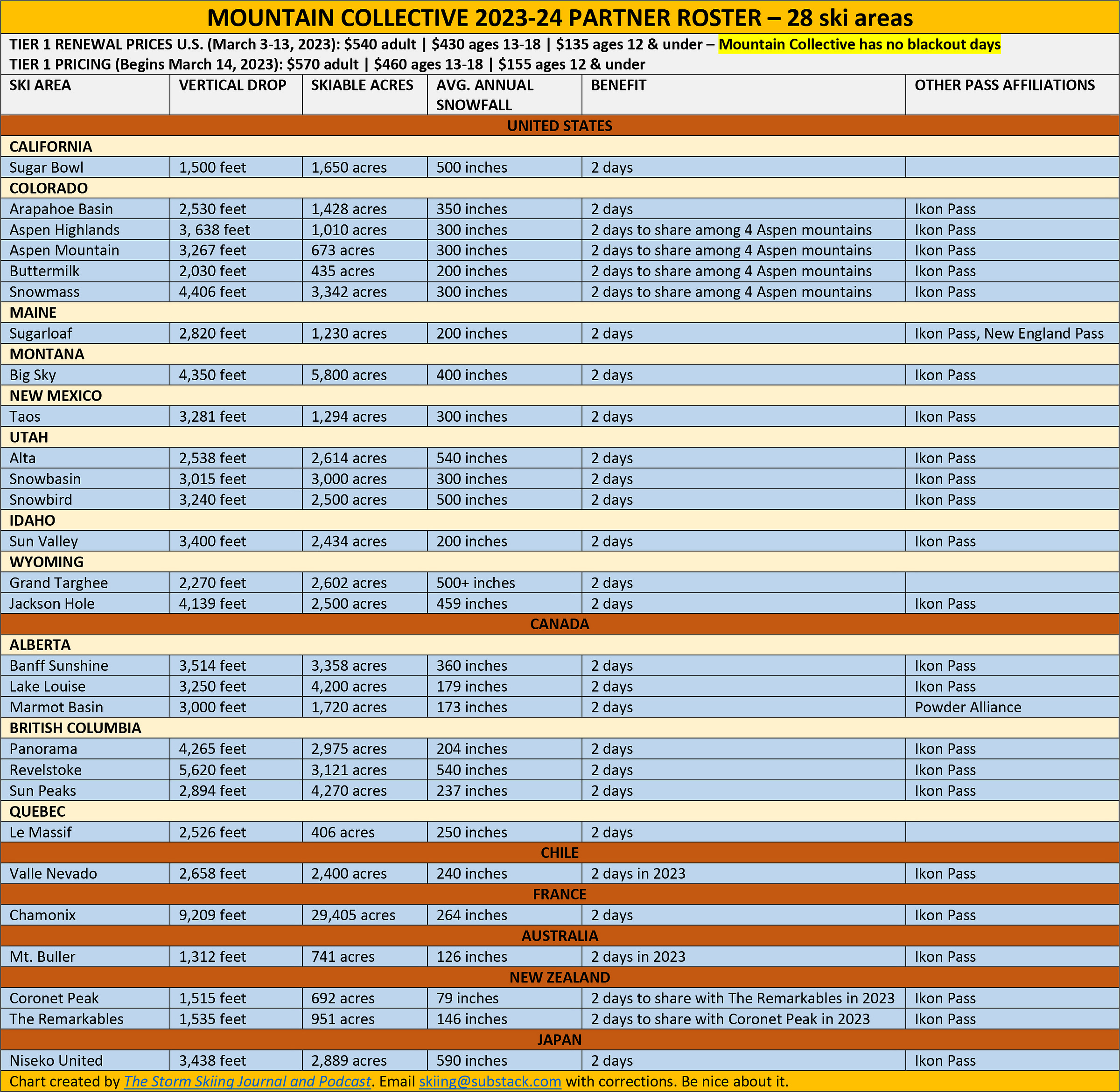Click Snowbird's '3,240 feet' cell

(x=236, y=499)
